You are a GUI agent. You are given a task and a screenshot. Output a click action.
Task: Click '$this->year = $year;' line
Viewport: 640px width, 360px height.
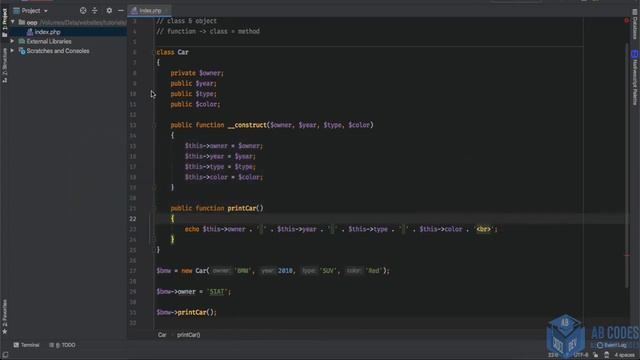[220, 156]
